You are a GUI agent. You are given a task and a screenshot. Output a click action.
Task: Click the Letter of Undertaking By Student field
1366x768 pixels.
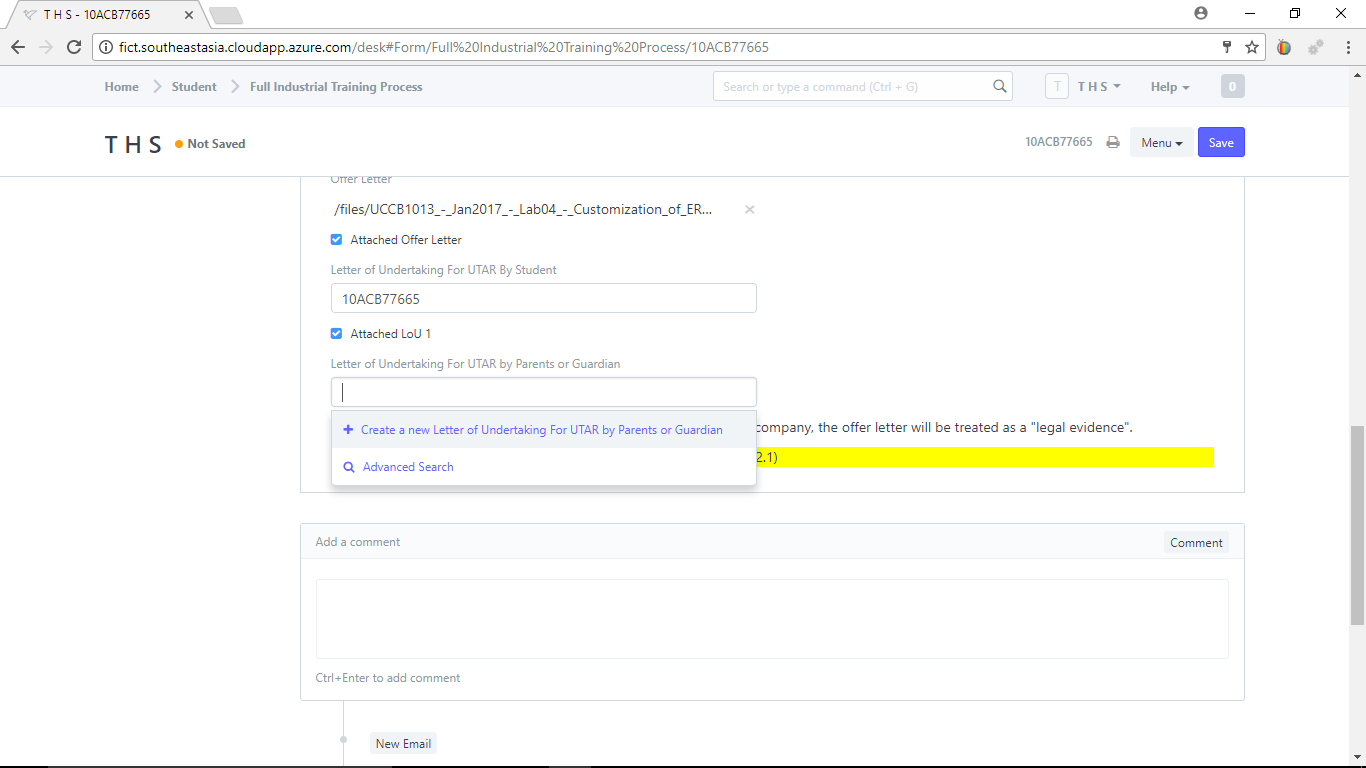544,298
